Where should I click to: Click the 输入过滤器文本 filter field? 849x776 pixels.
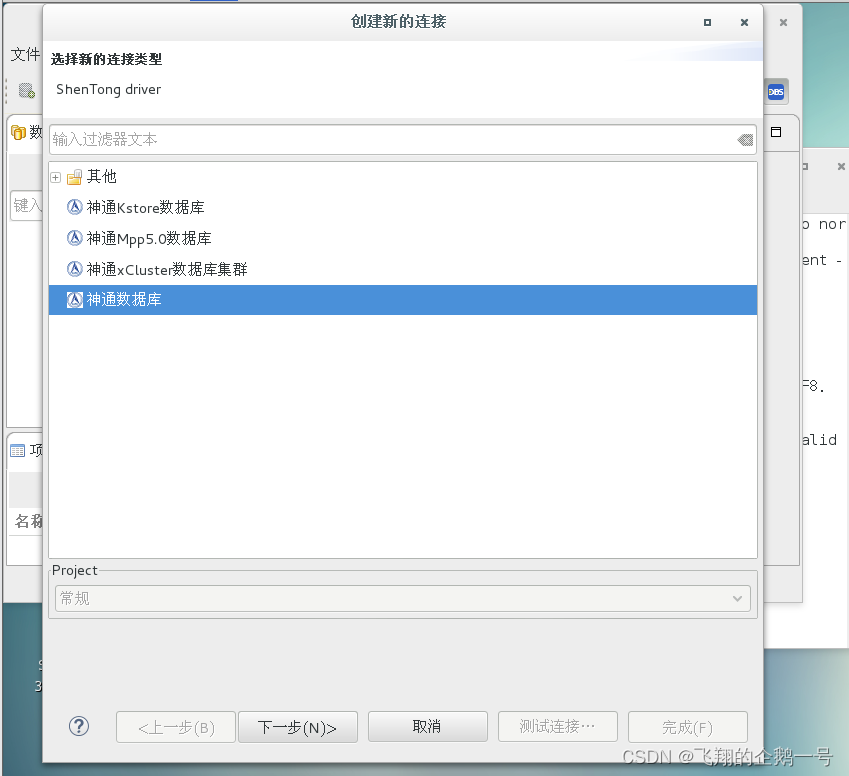[300, 140]
